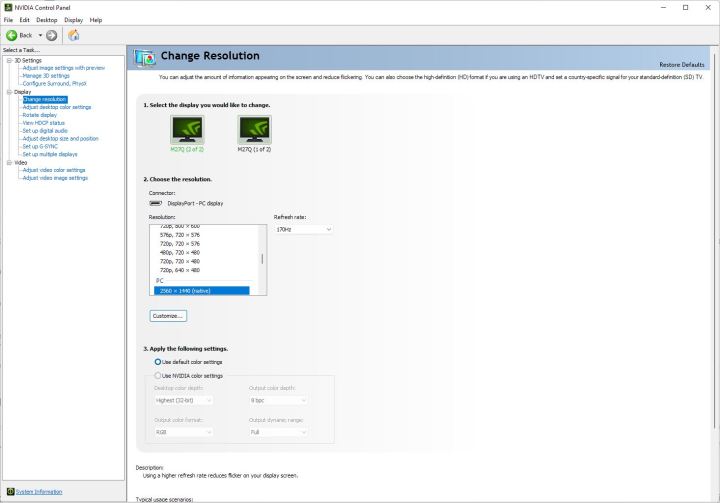The height and width of the screenshot is (503, 720).
Task: Click the Restore Defaults link
Action: 682,64
